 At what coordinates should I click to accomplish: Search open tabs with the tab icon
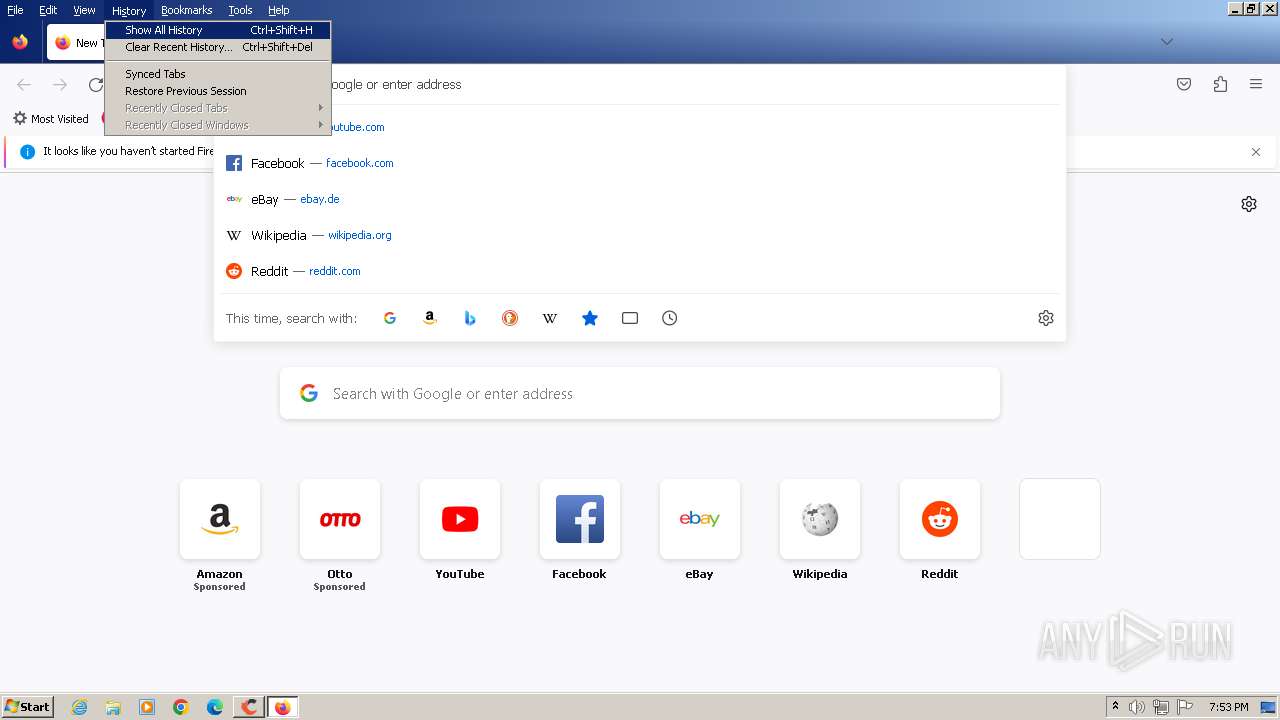point(630,318)
